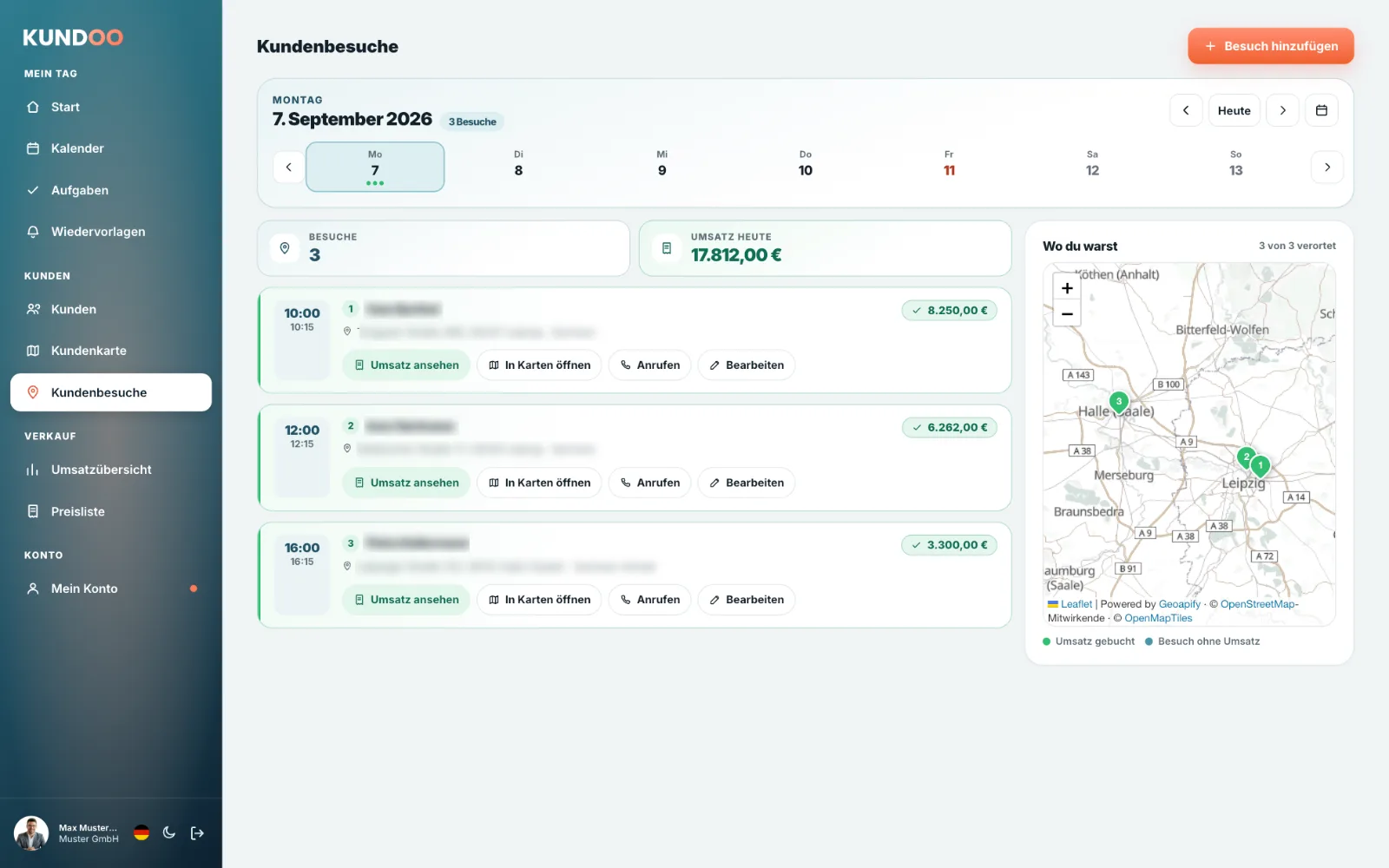
Task: Open Umsatzübersicht in the sidebar
Action: 111,470
